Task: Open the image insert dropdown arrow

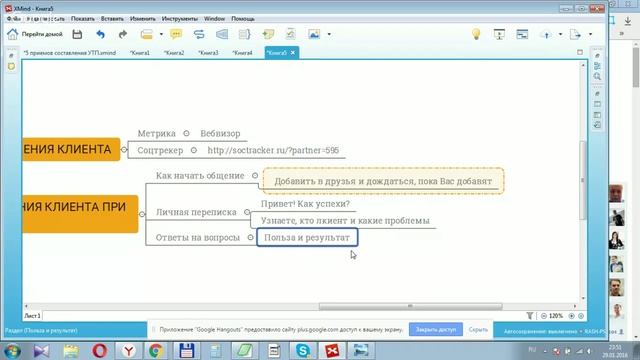Action: [329, 34]
